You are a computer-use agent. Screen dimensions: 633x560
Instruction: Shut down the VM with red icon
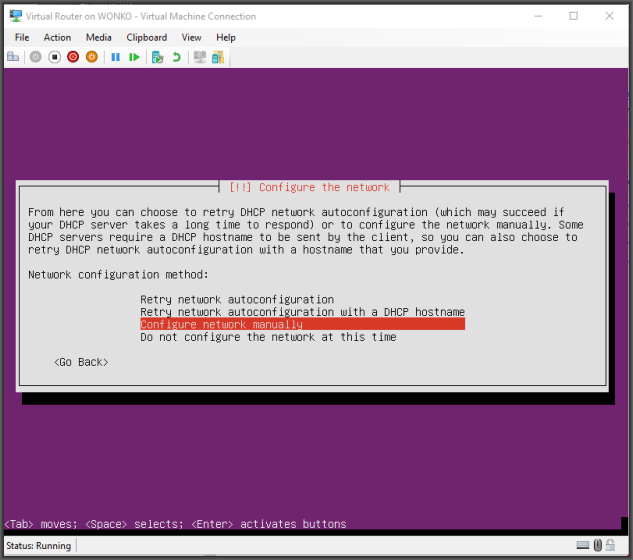(x=73, y=57)
